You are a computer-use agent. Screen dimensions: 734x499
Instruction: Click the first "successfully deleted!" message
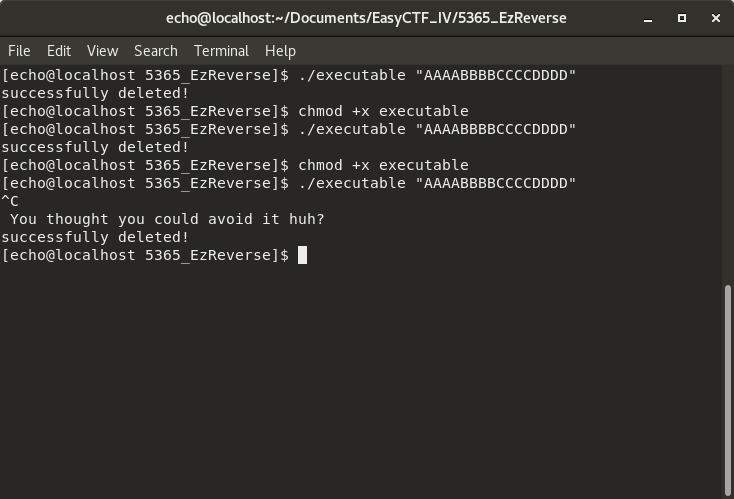click(x=95, y=93)
